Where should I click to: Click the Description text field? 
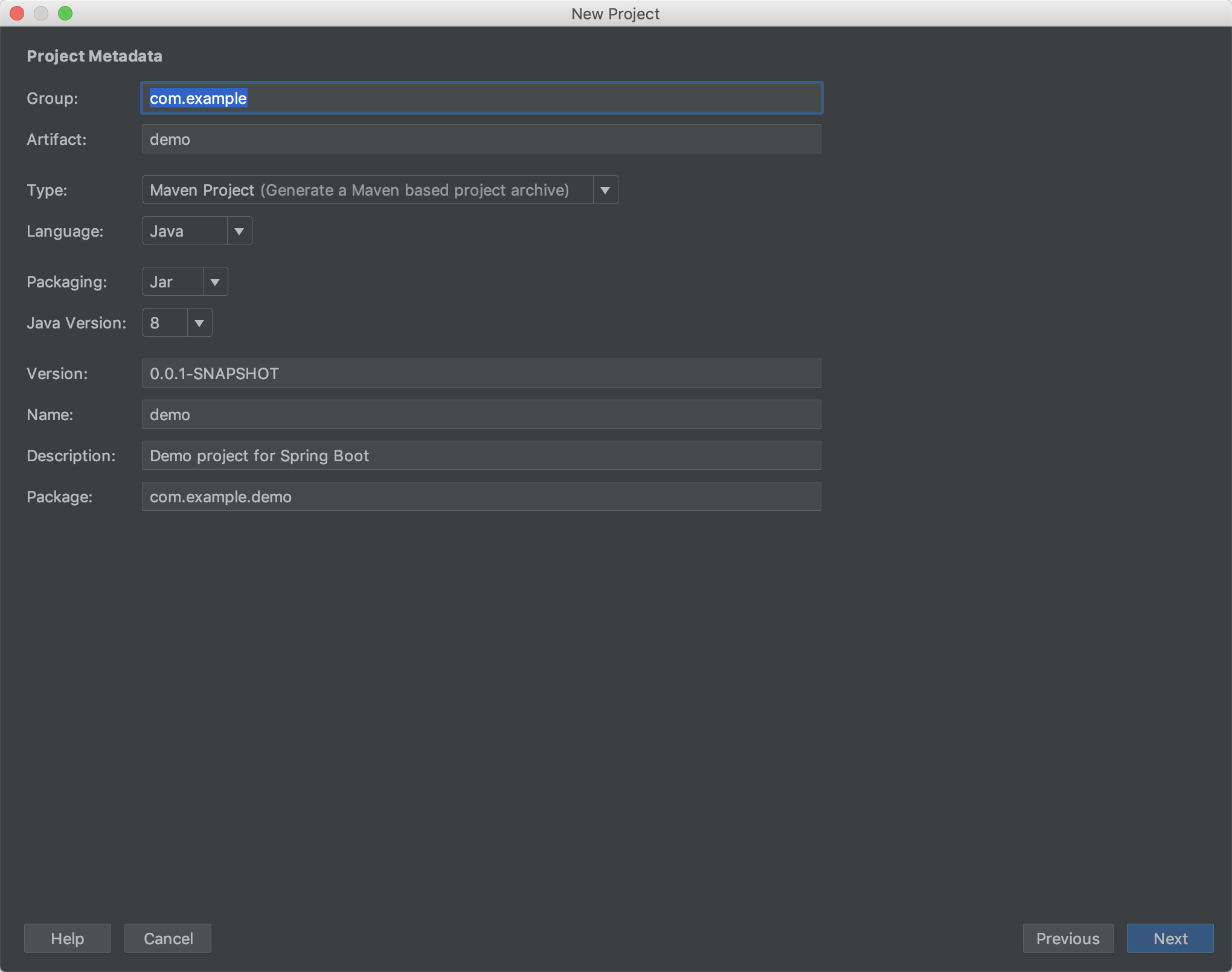point(481,456)
